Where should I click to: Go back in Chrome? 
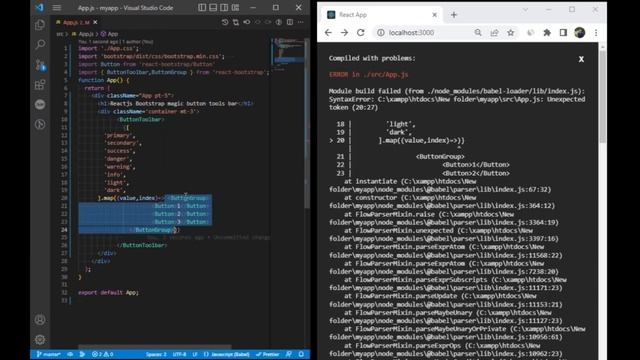(328, 33)
